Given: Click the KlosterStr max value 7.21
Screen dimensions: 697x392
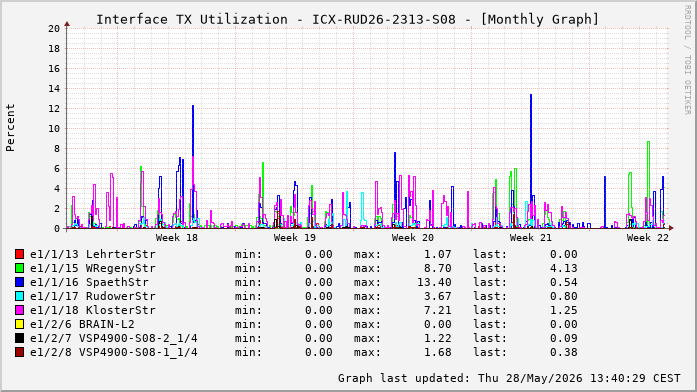Looking at the screenshot, I should click(437, 310).
